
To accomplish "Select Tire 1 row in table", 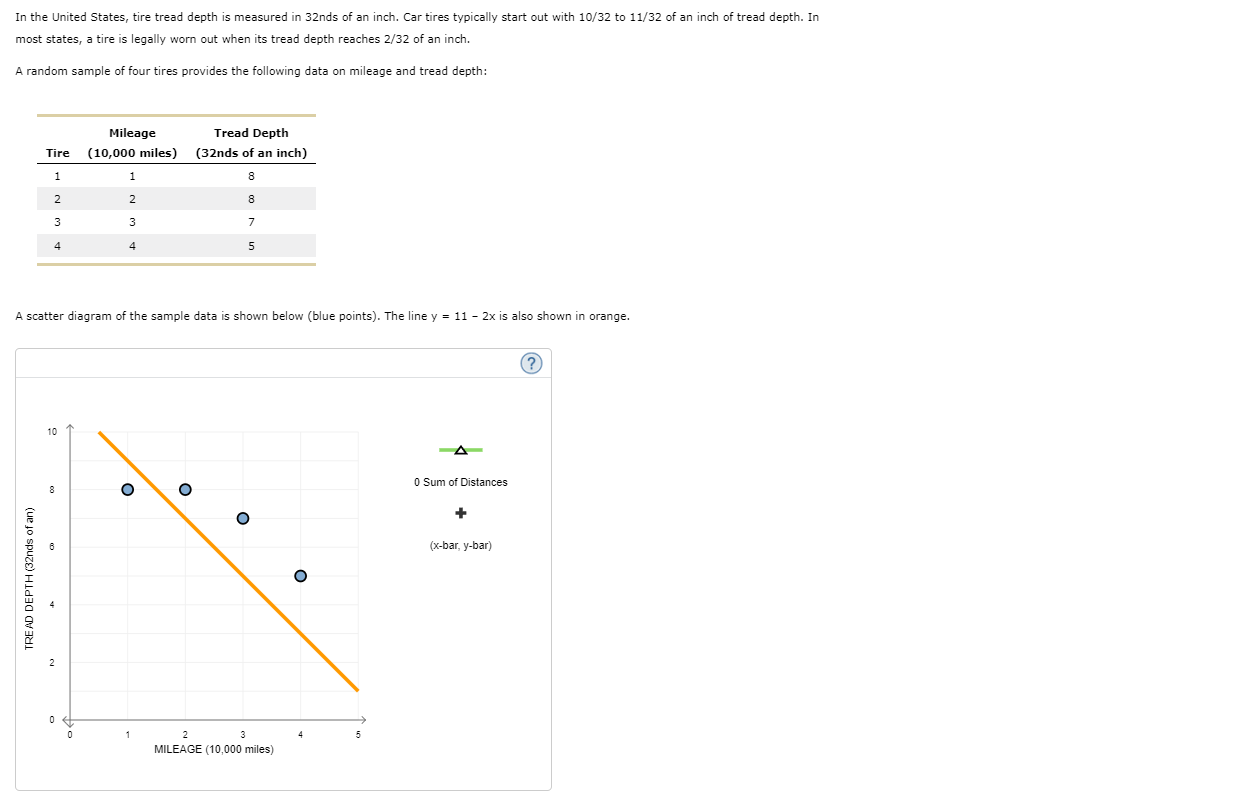I will (x=176, y=176).
